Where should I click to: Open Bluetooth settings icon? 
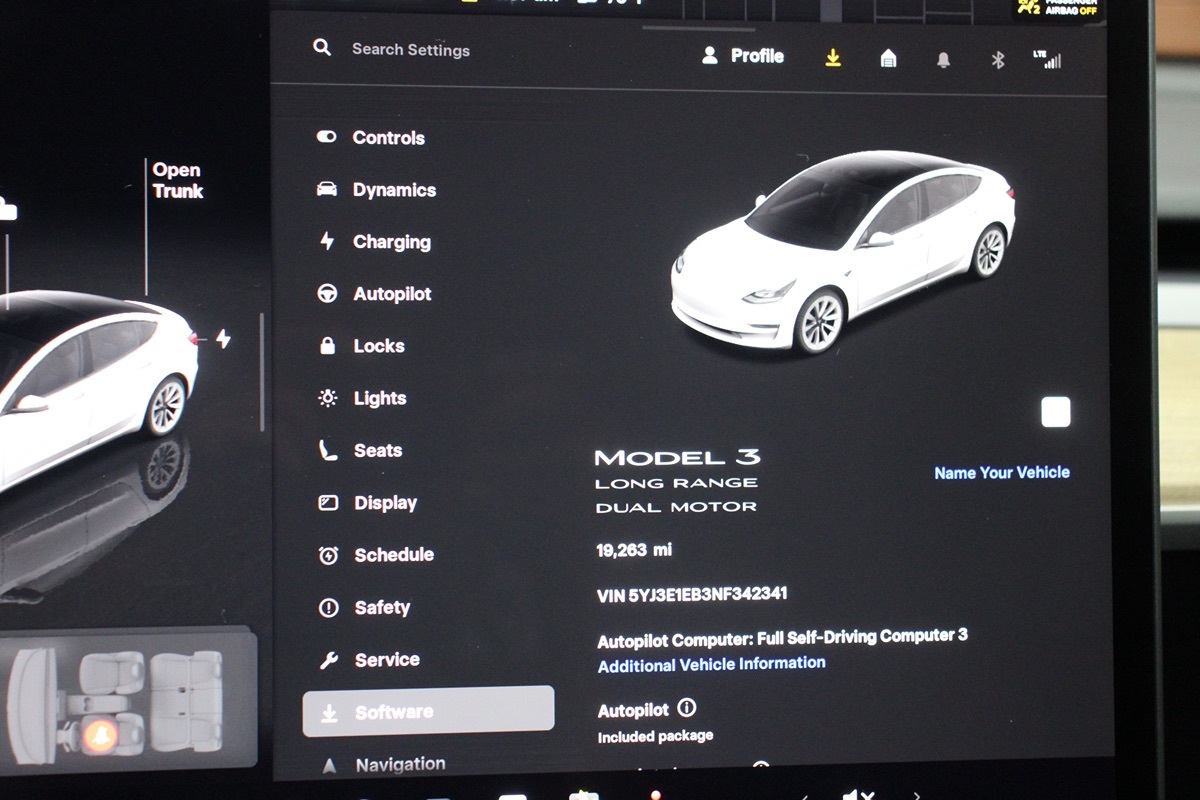tap(997, 60)
